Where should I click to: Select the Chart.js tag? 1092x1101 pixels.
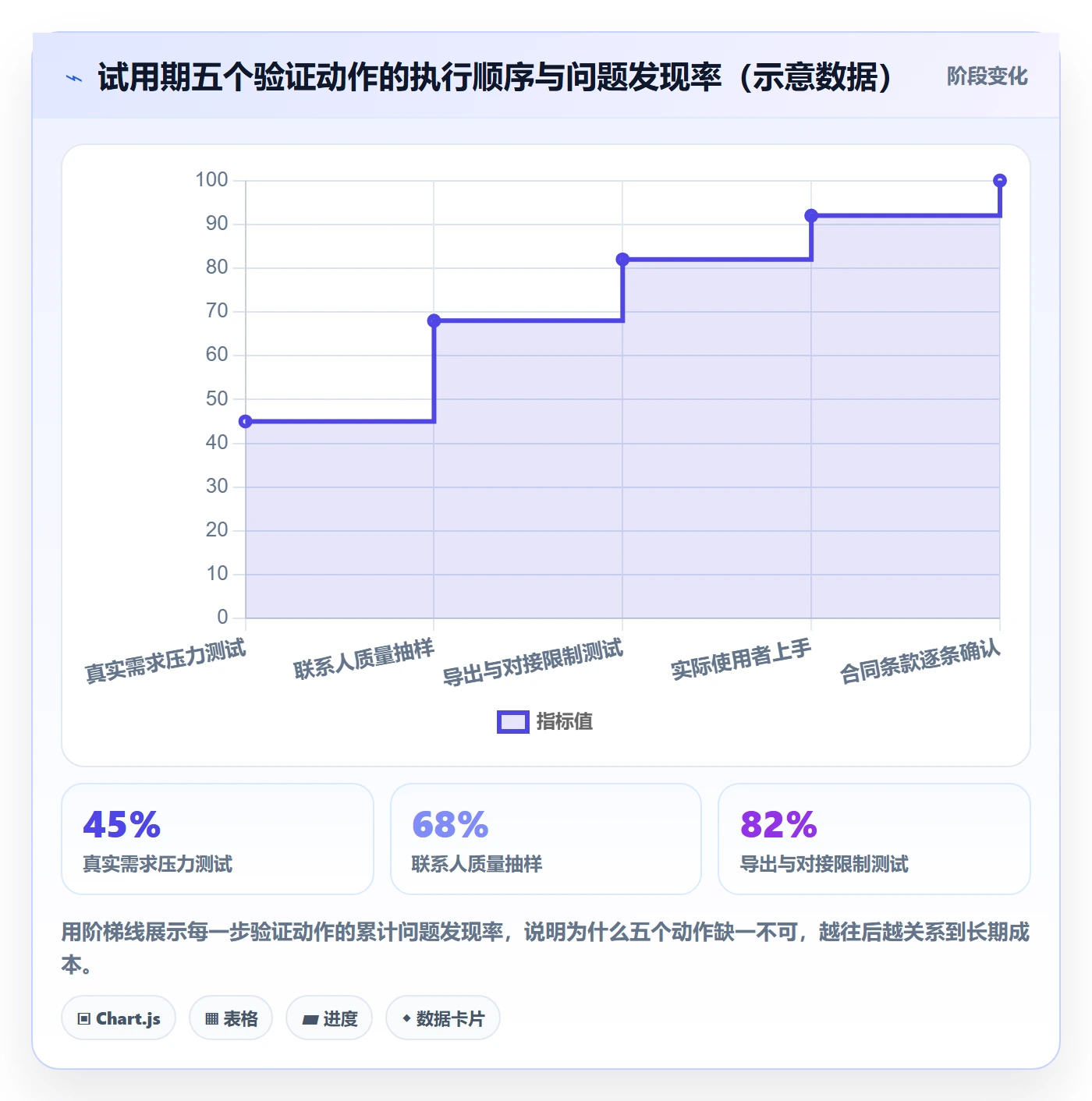click(x=119, y=1018)
